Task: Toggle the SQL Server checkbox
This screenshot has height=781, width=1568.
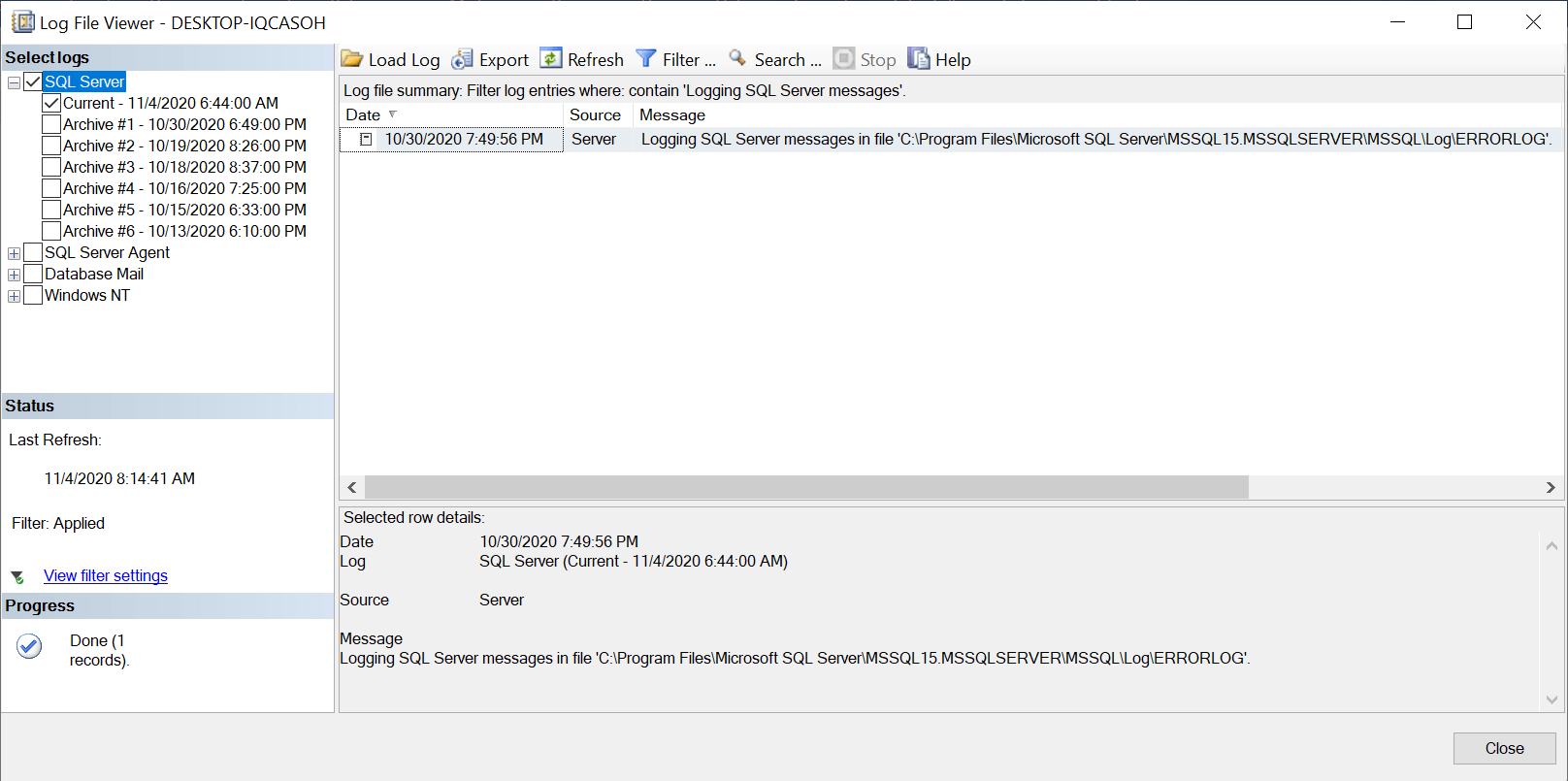Action: [x=33, y=81]
